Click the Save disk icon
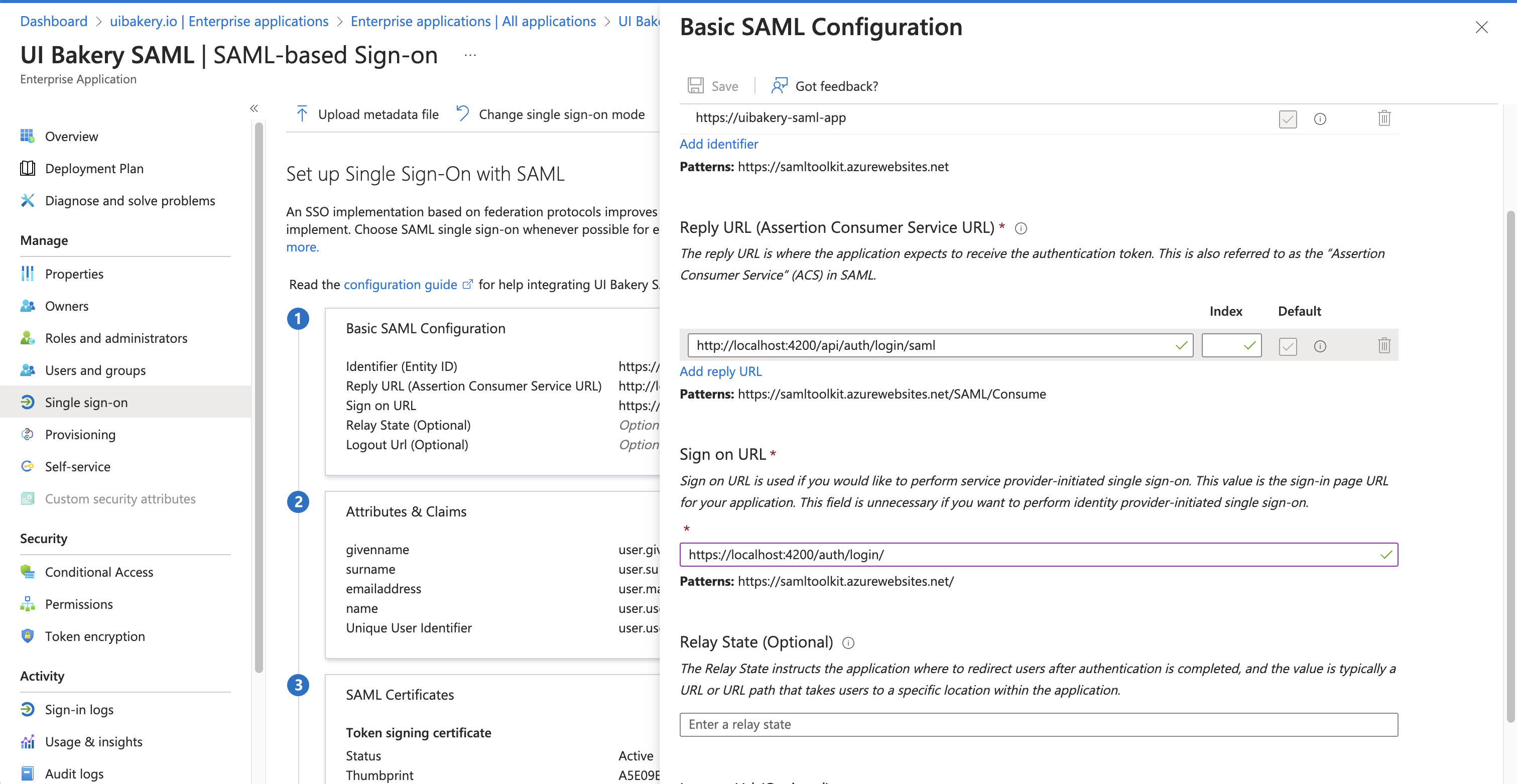 pyautogui.click(x=695, y=85)
